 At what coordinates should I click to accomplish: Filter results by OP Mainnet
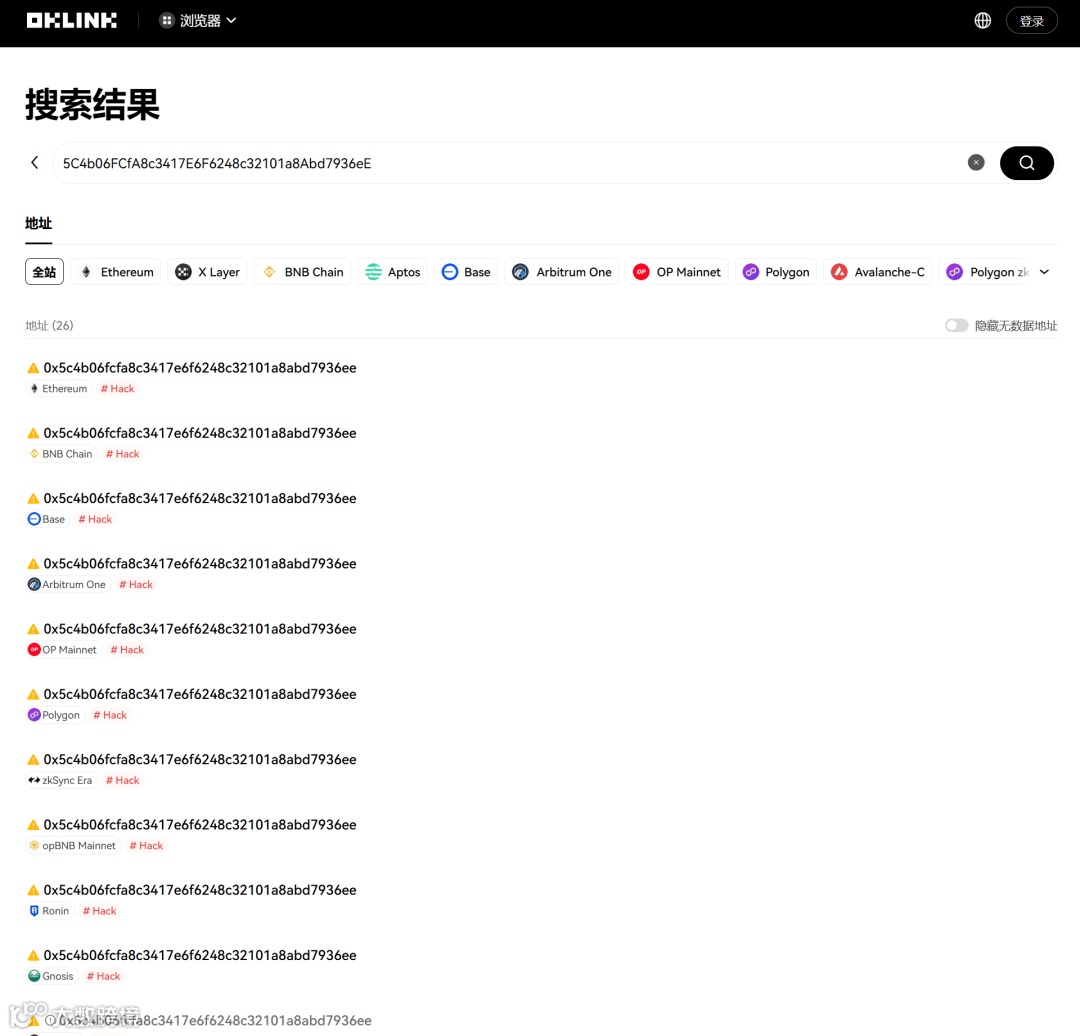tap(676, 271)
